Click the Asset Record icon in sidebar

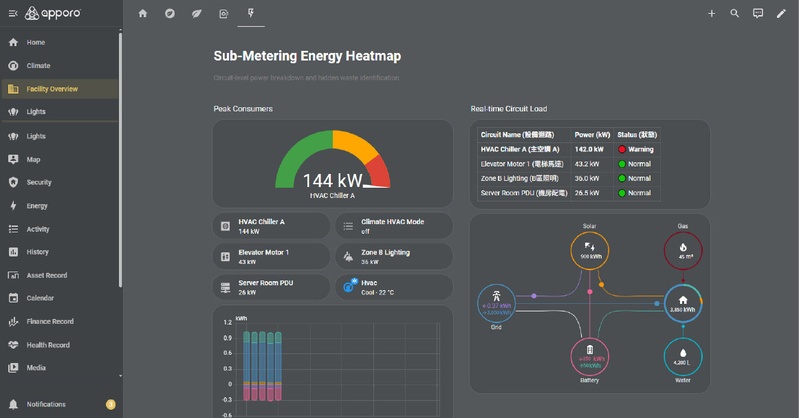pos(13,275)
